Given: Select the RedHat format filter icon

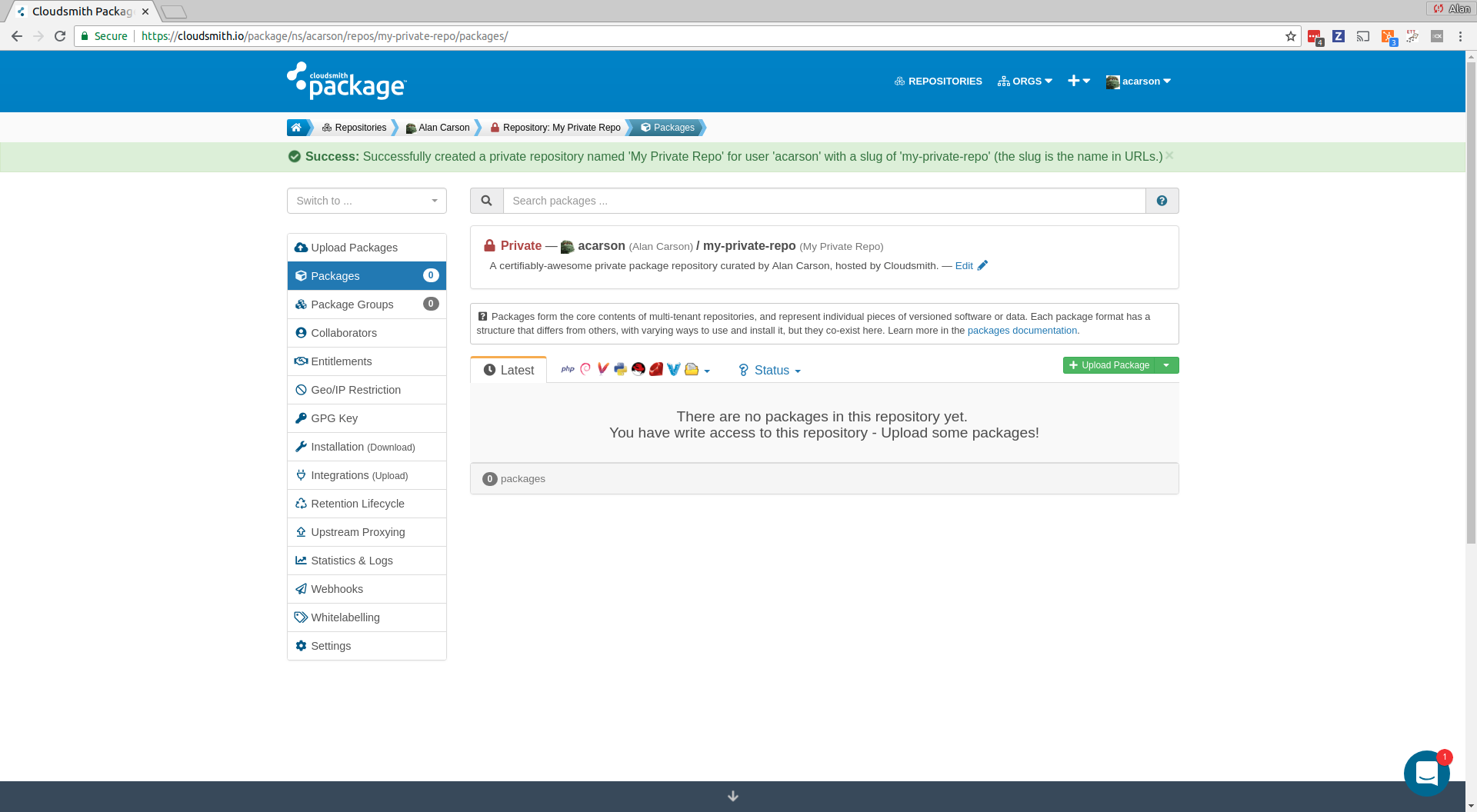Looking at the screenshot, I should click(638, 369).
